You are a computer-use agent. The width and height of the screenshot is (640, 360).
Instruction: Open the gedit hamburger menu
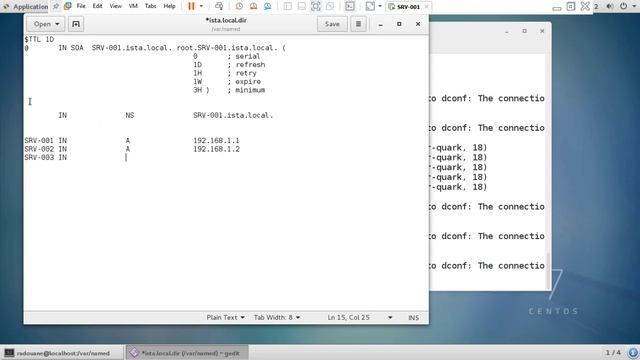358,24
